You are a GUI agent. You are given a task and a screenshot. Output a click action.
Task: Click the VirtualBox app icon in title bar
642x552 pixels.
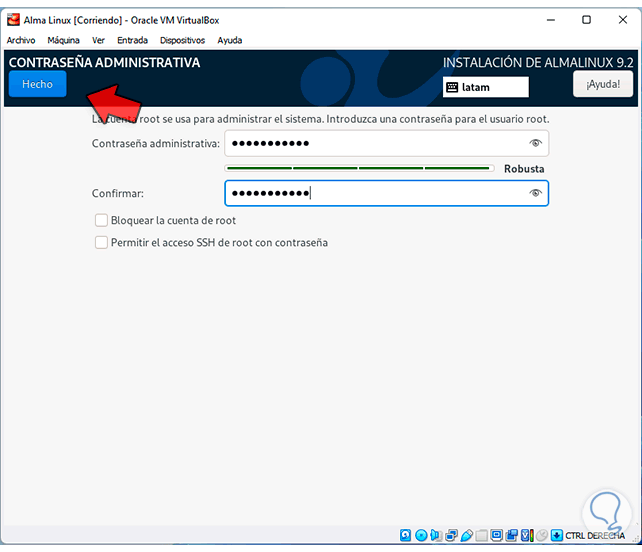pyautogui.click(x=13, y=20)
